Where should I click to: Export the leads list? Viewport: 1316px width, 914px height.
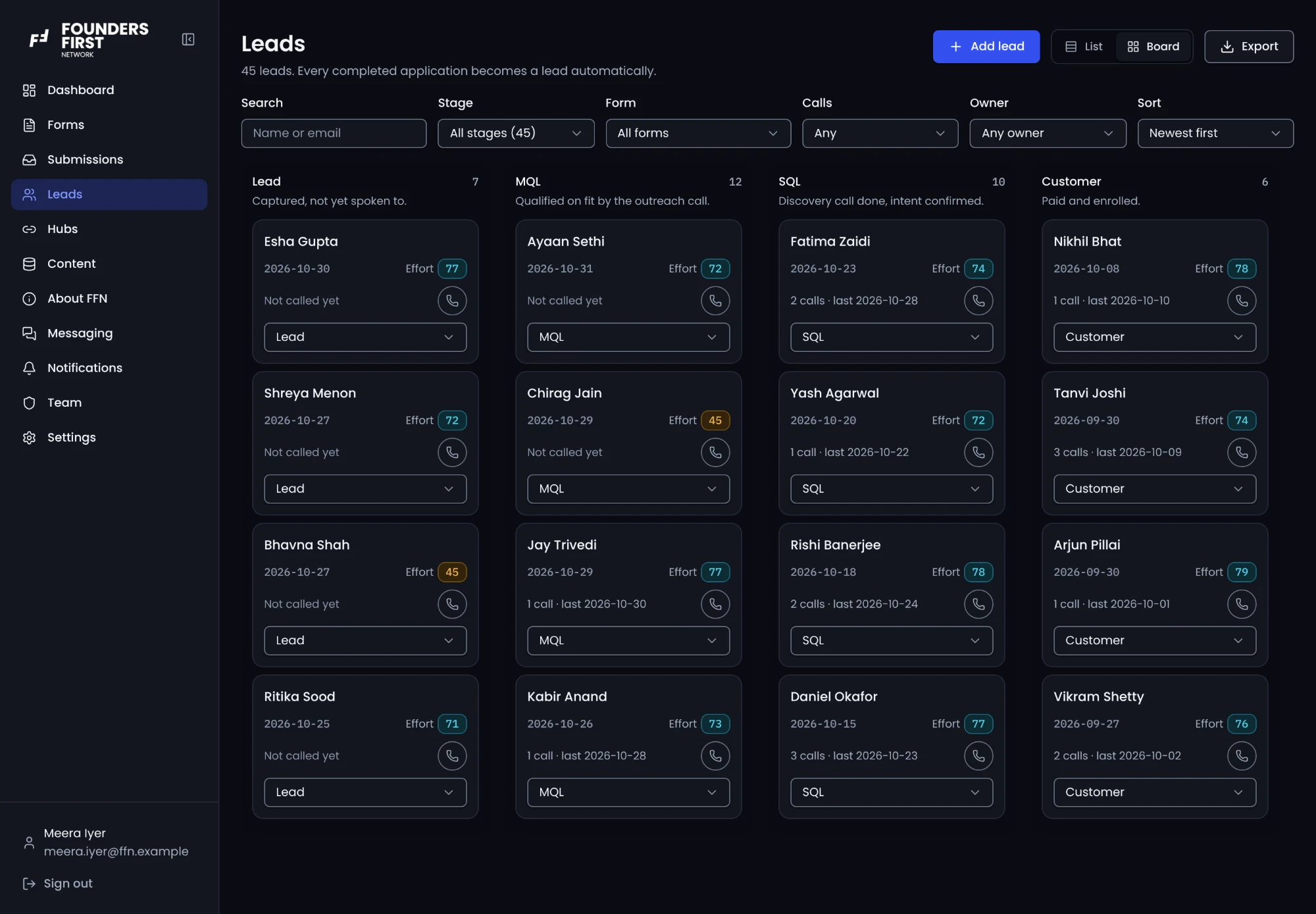[x=1249, y=47]
